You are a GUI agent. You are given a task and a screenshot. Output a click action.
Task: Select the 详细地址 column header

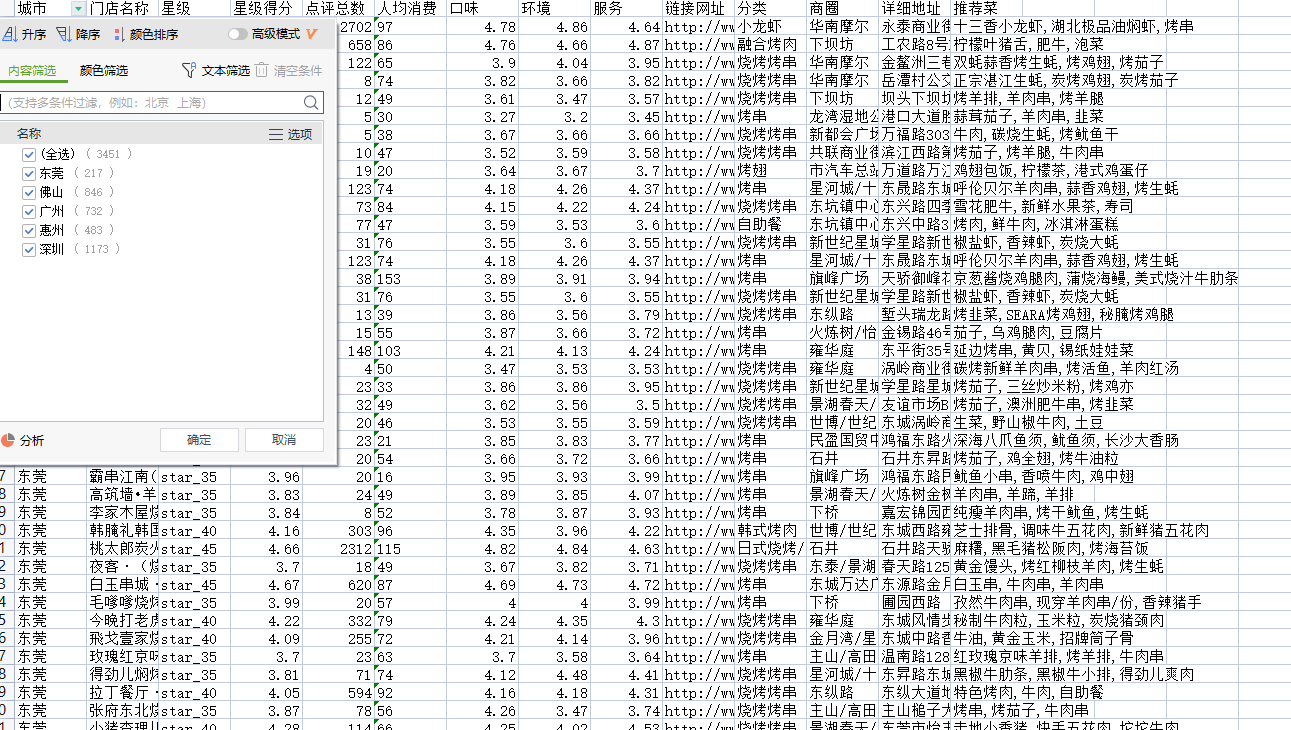coord(914,9)
